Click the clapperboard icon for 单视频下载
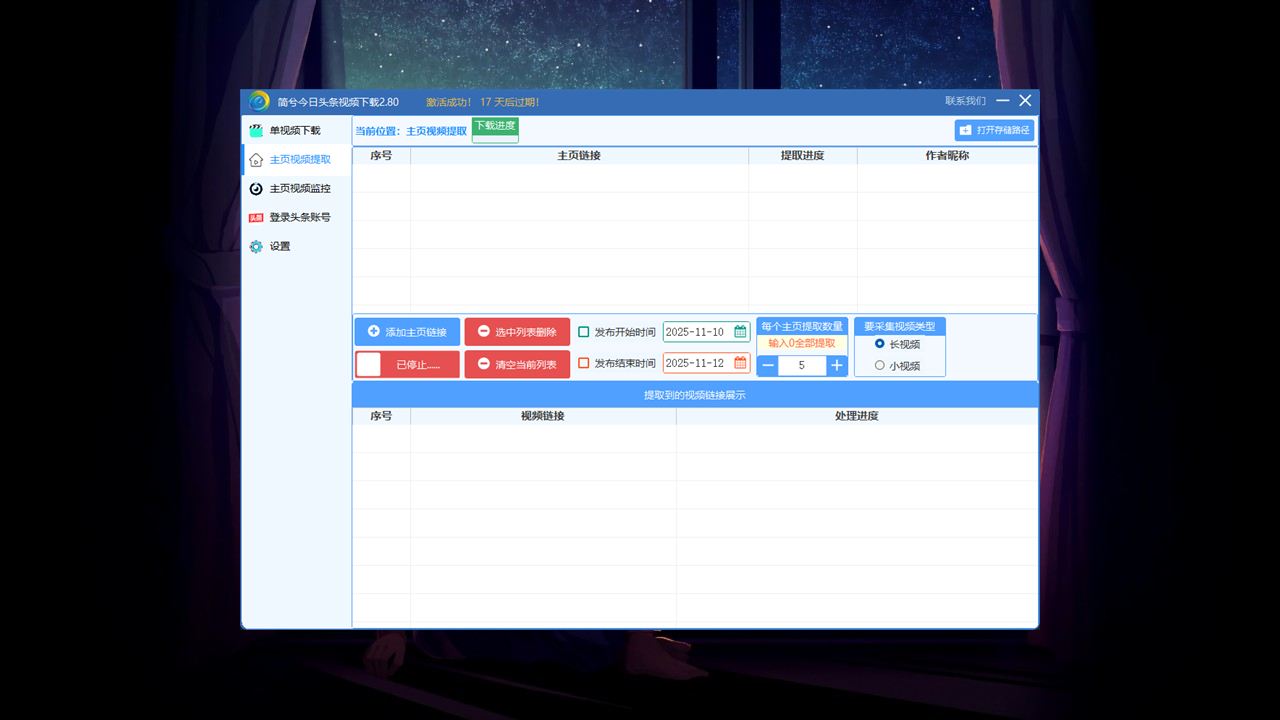The image size is (1280, 720). pos(256,131)
